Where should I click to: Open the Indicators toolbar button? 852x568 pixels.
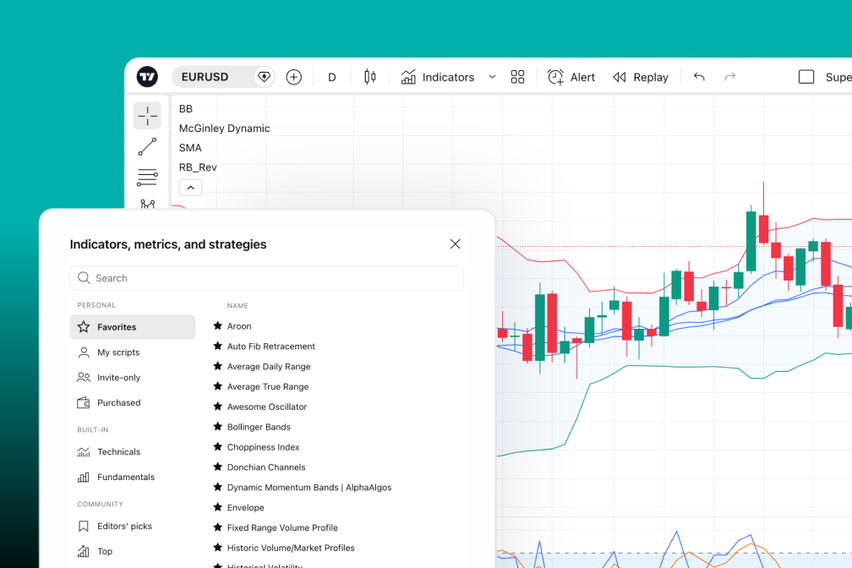point(437,77)
